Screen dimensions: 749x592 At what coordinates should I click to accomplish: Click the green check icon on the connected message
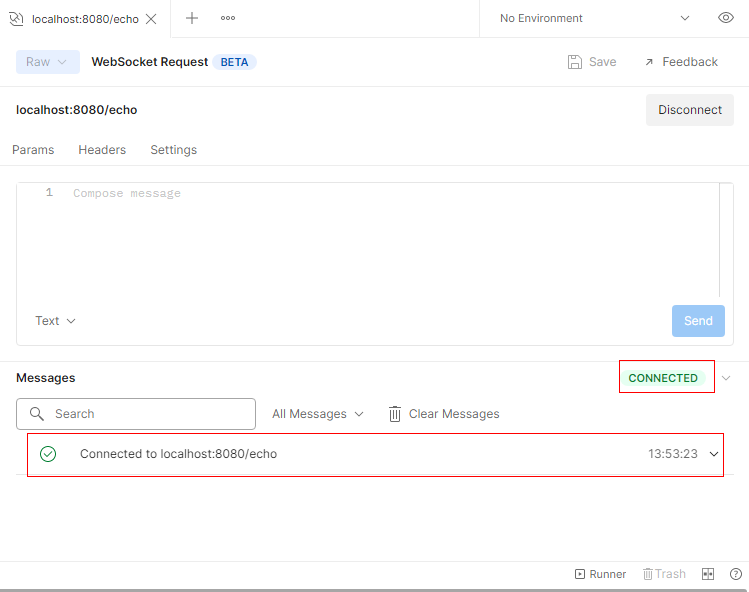point(48,454)
